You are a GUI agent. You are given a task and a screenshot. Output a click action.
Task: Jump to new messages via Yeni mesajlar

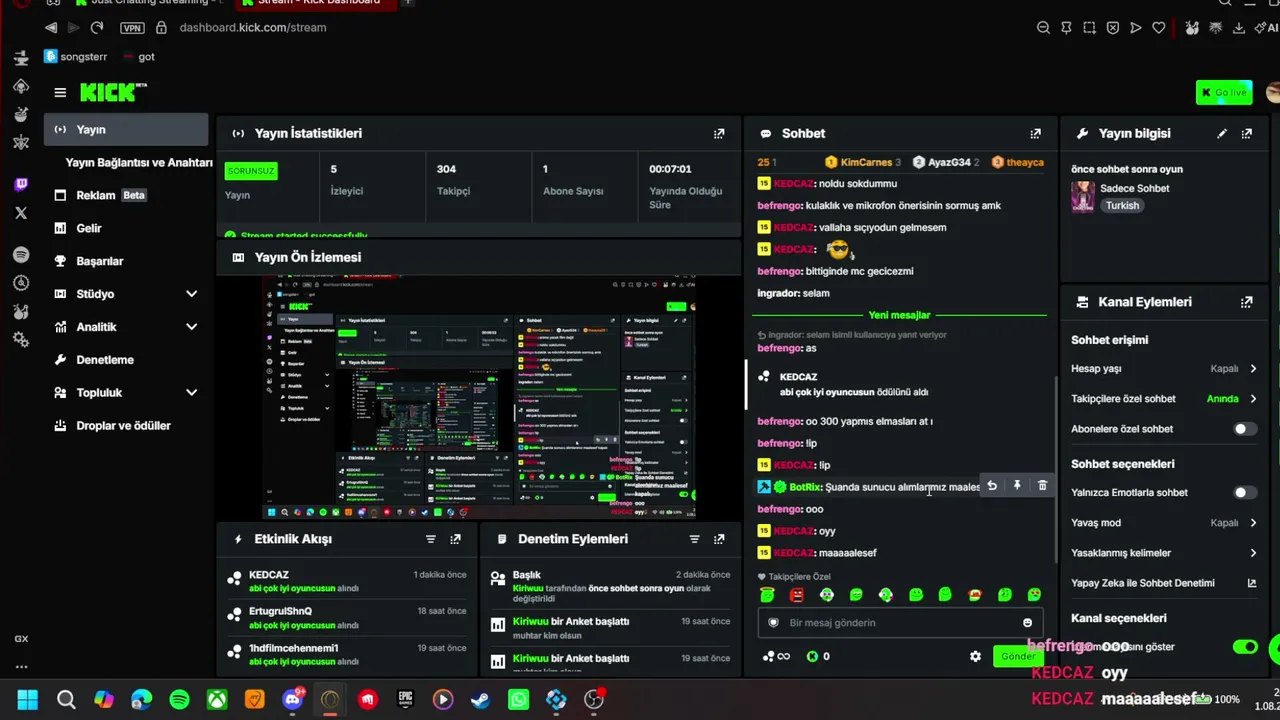coord(899,315)
